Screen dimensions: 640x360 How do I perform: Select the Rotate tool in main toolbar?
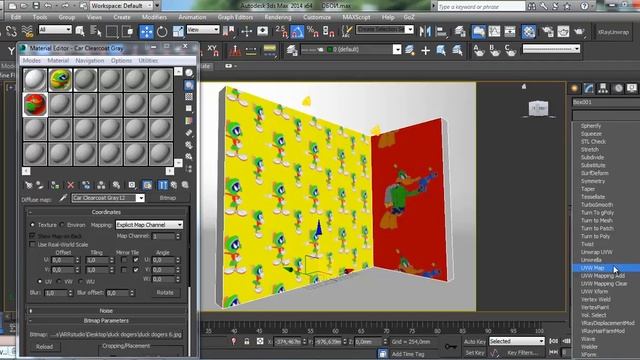pos(162,32)
